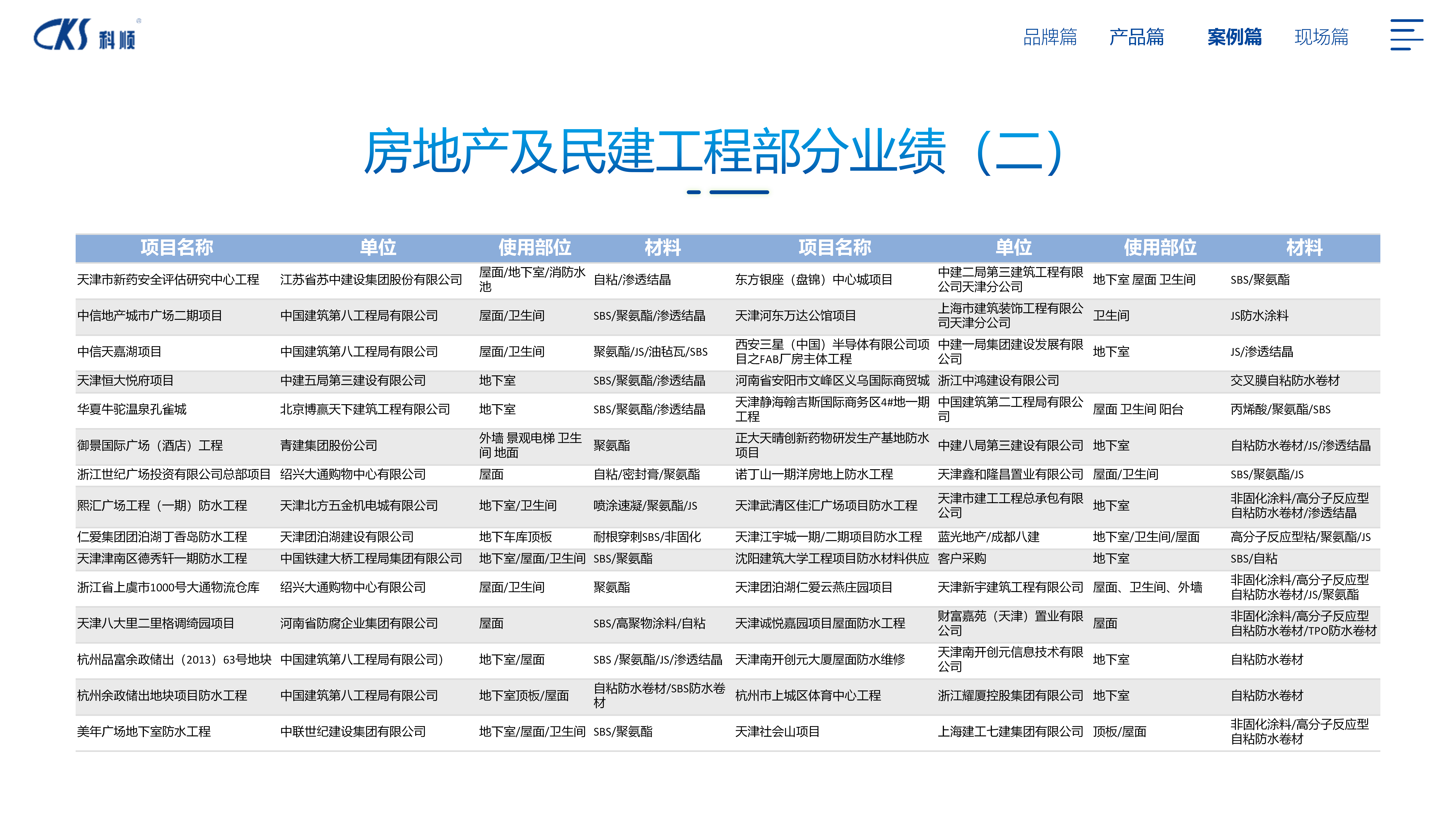Select company 中国铁建大桥工程局集团有限公司

click(371, 559)
